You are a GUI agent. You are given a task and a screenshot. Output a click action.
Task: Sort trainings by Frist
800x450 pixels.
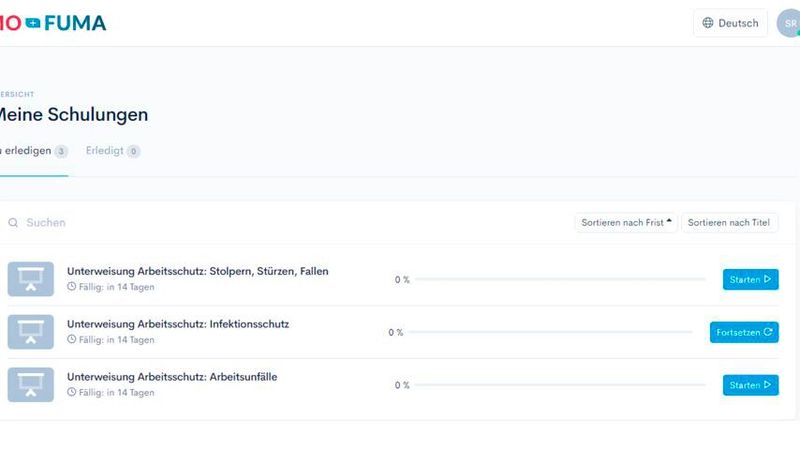[x=626, y=223]
